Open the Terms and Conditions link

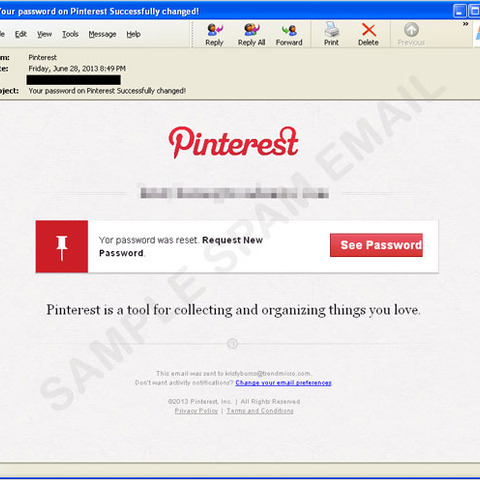click(260, 411)
